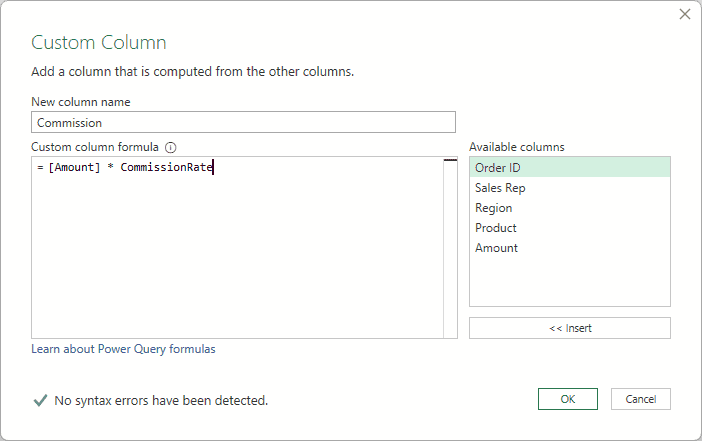702x441 pixels.
Task: Select Product in Available columns
Action: tap(569, 228)
